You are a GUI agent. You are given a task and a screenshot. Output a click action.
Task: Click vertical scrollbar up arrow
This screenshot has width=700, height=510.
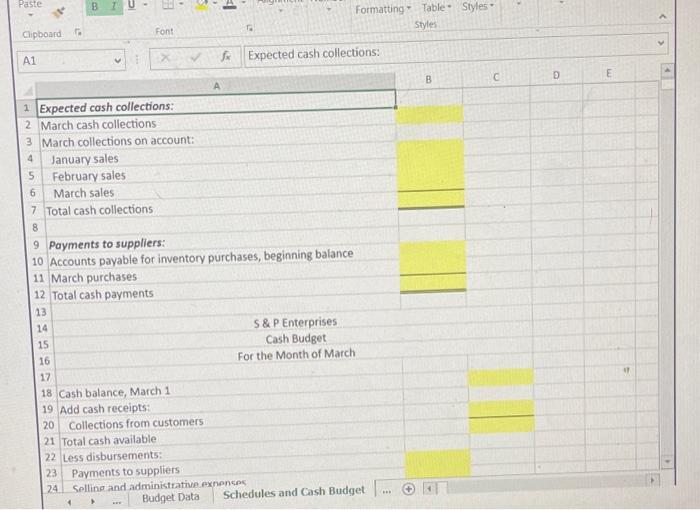point(667,70)
